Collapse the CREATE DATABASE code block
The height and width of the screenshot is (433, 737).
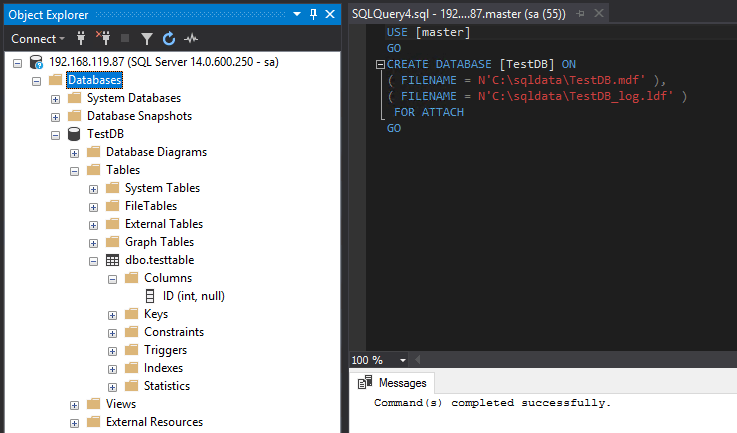pos(379,64)
